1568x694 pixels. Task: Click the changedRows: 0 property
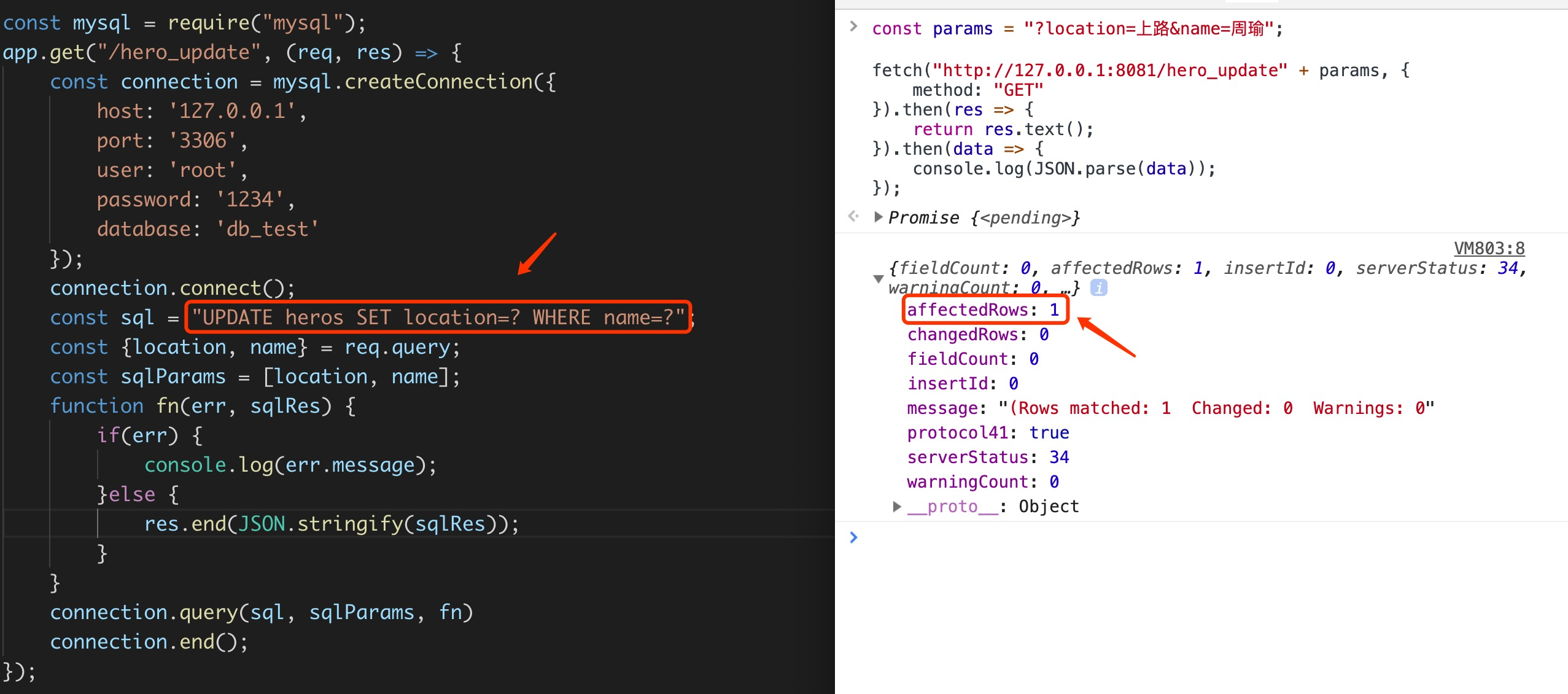pos(977,335)
